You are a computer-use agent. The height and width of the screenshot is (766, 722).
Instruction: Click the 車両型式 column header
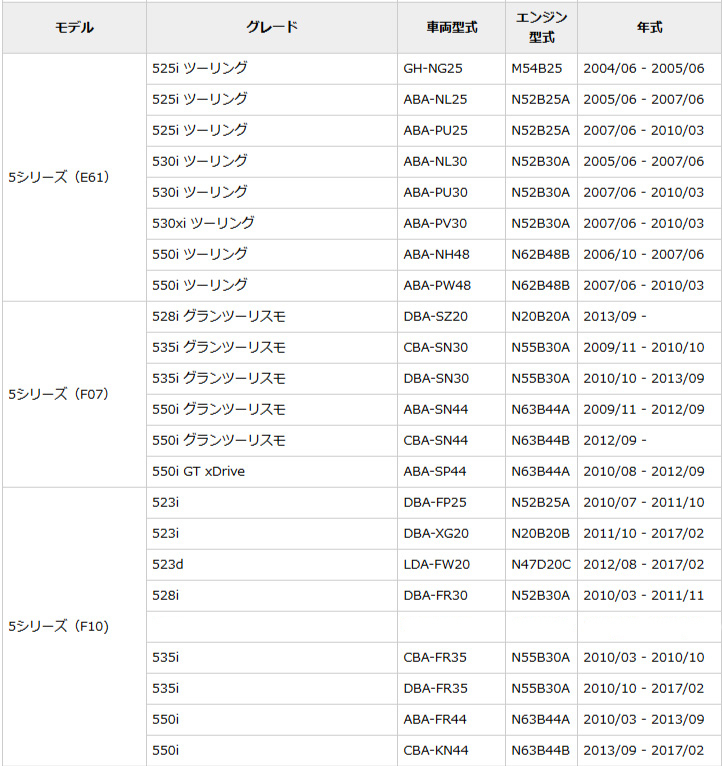coord(451,27)
